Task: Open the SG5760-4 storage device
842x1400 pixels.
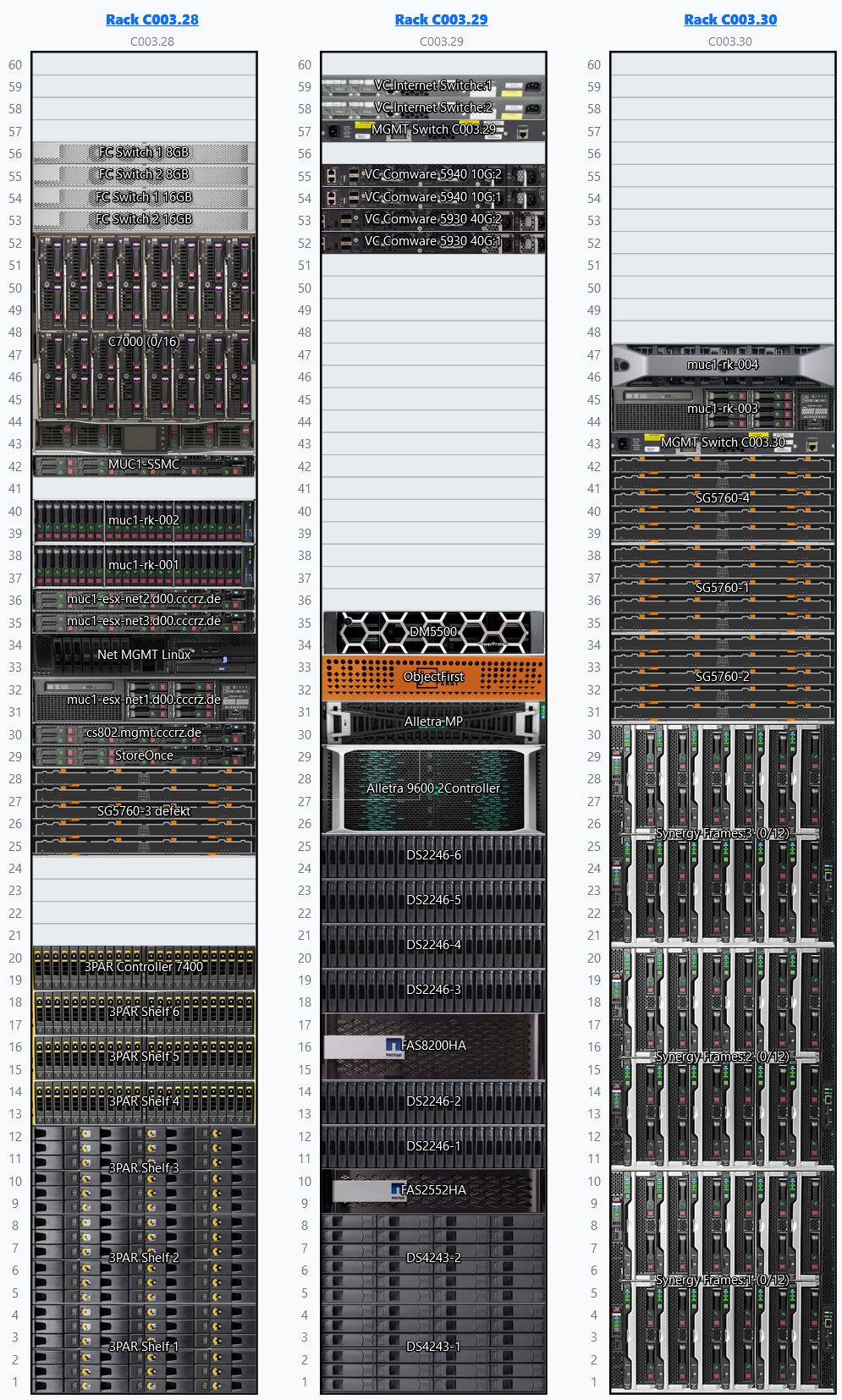Action: tap(723, 499)
